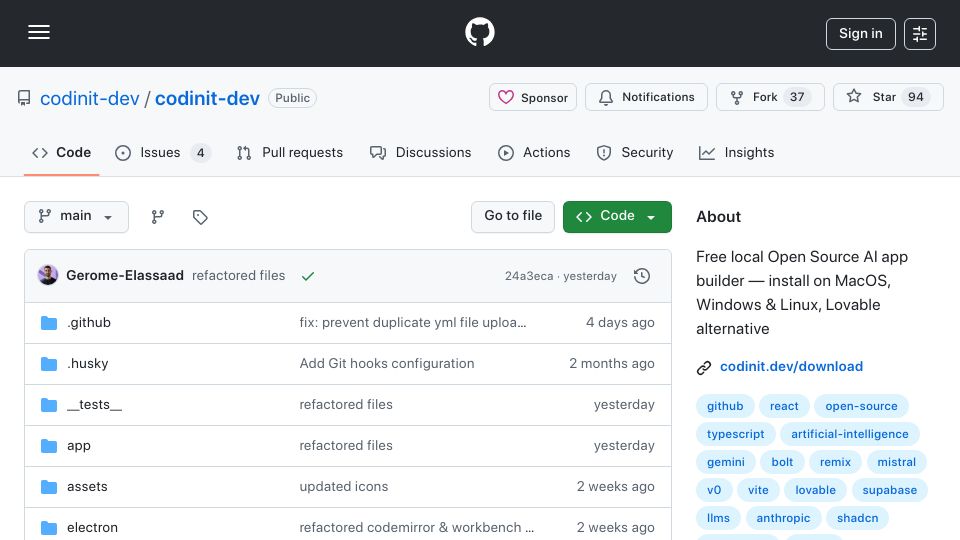Image resolution: width=960 pixels, height=540 pixels.
Task: Click the Sign in button
Action: (x=860, y=34)
